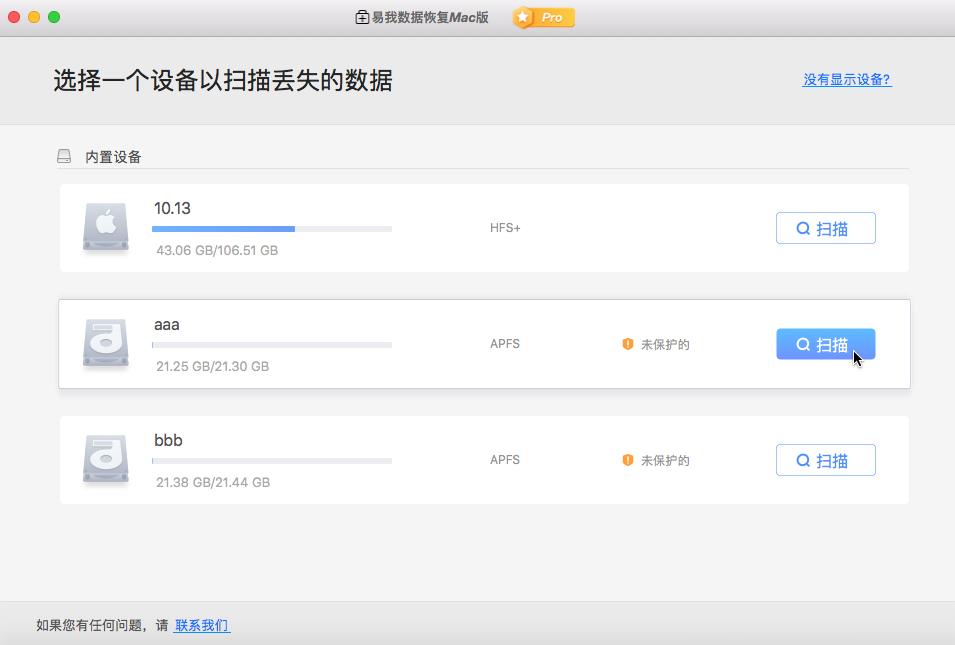Click the 10.13 storage usage progress bar
This screenshot has height=645, width=955.
pyautogui.click(x=270, y=229)
